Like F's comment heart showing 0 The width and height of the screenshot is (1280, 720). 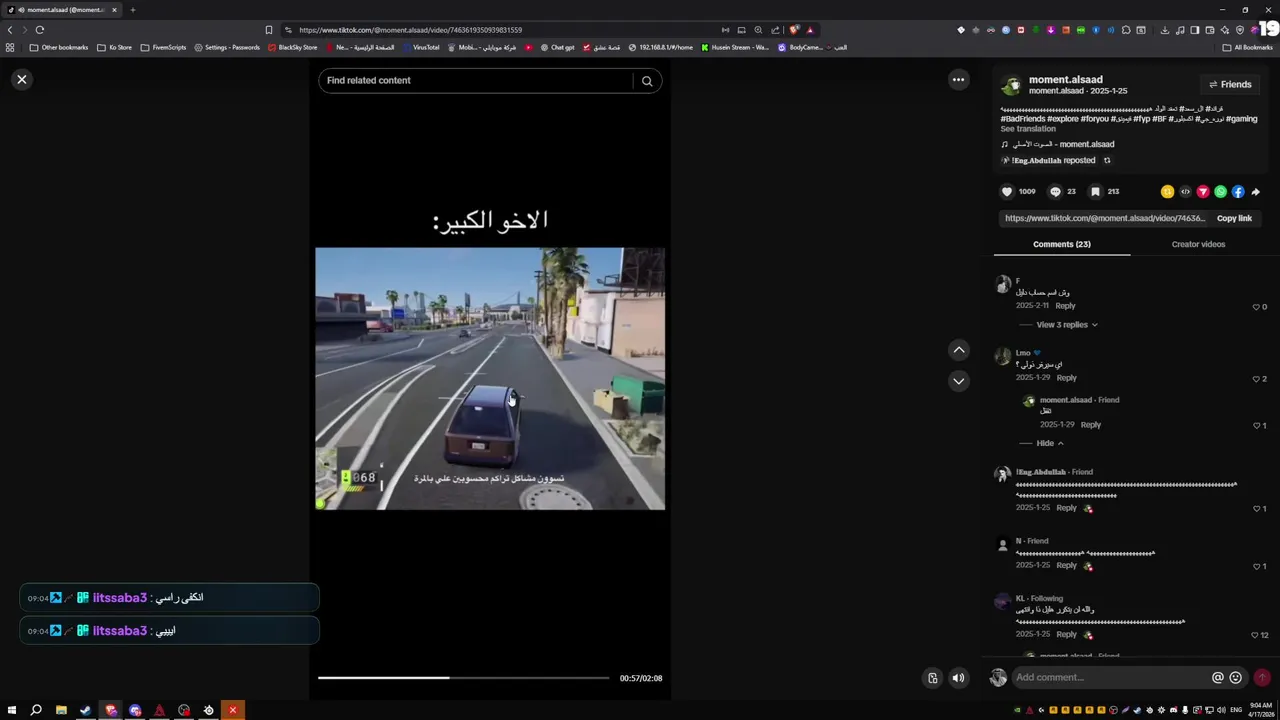(1256, 307)
